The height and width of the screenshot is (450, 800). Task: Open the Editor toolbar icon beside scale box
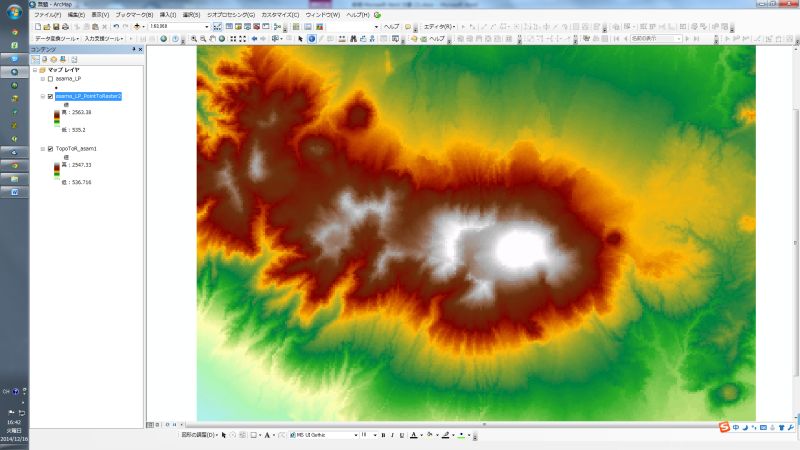click(217, 27)
